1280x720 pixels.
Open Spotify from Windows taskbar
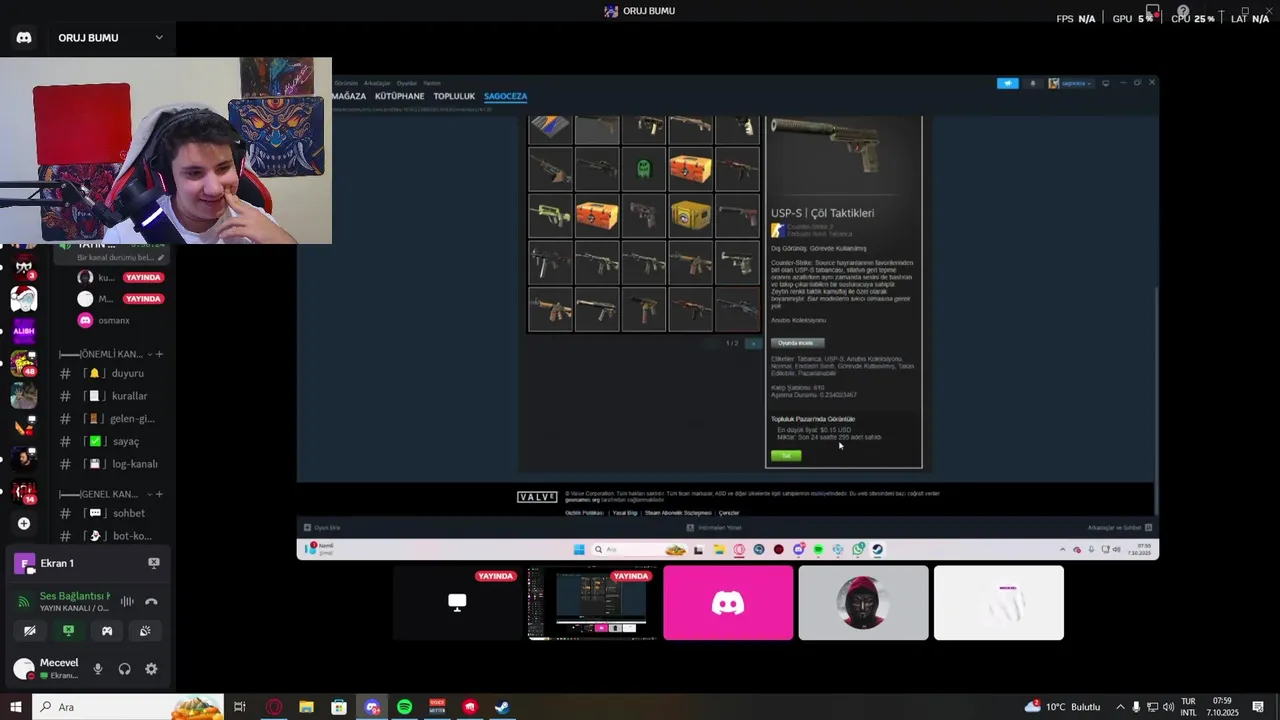point(404,707)
